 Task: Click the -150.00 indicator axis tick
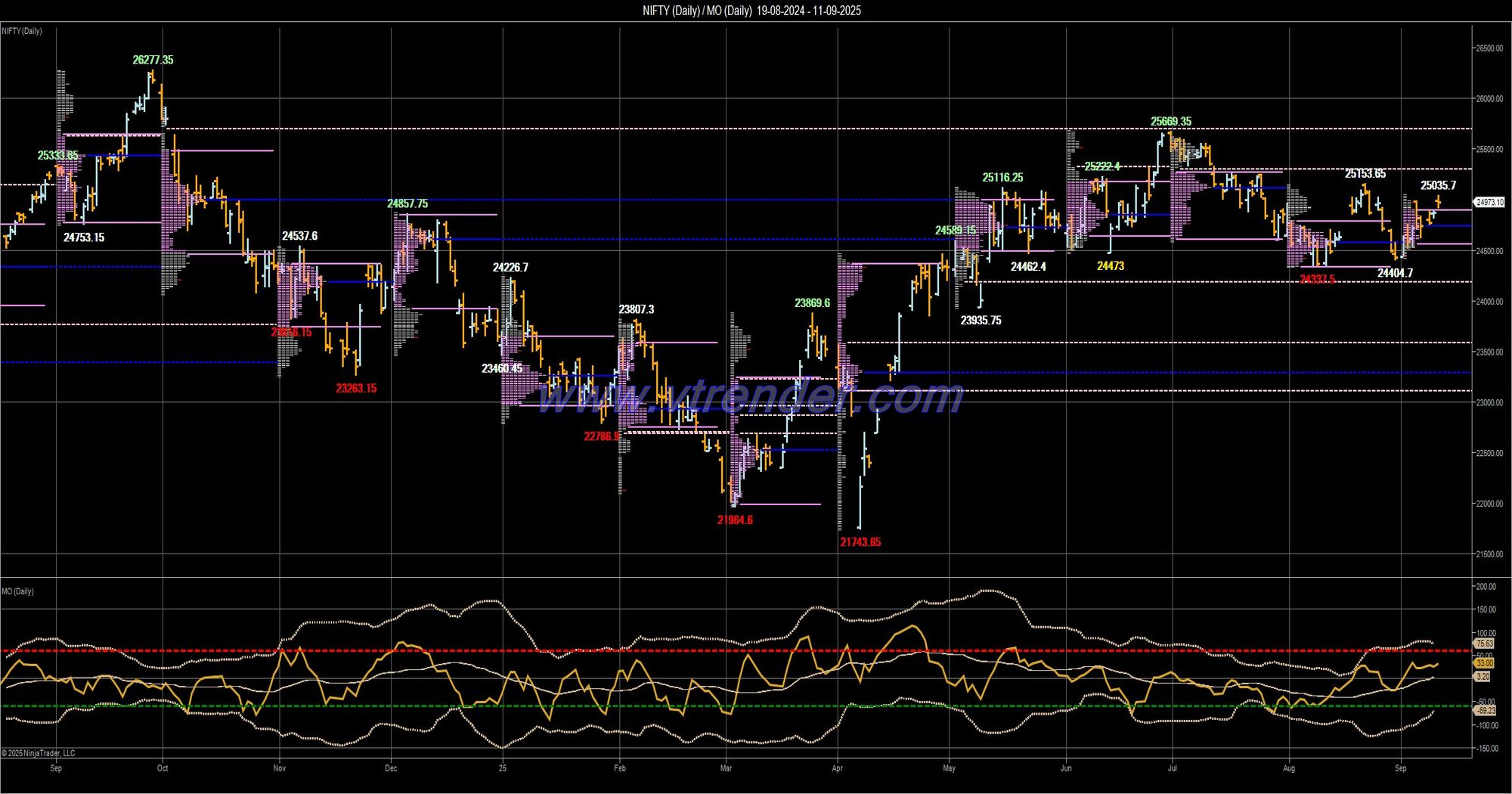coord(1486,749)
